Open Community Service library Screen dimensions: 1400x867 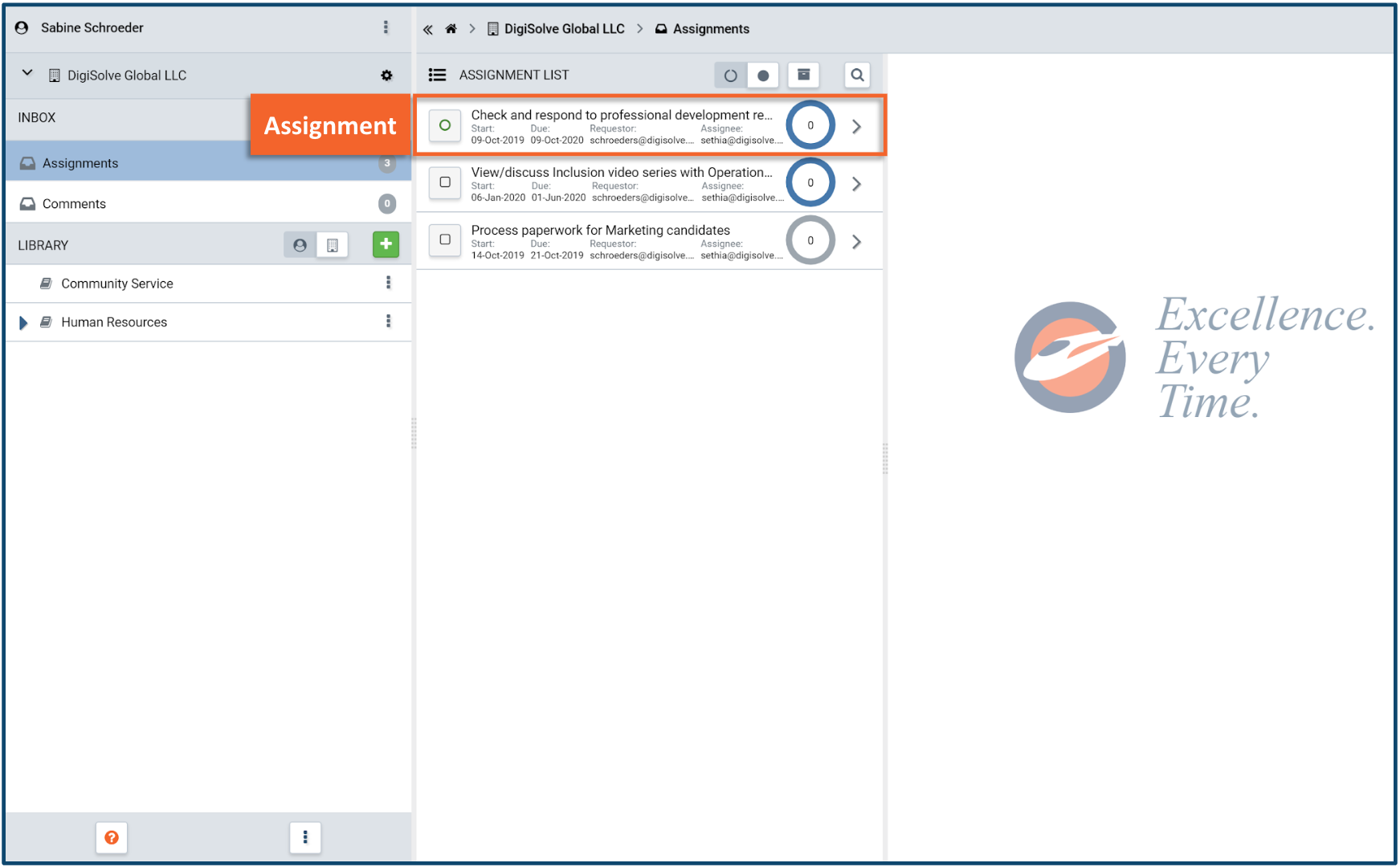[117, 284]
